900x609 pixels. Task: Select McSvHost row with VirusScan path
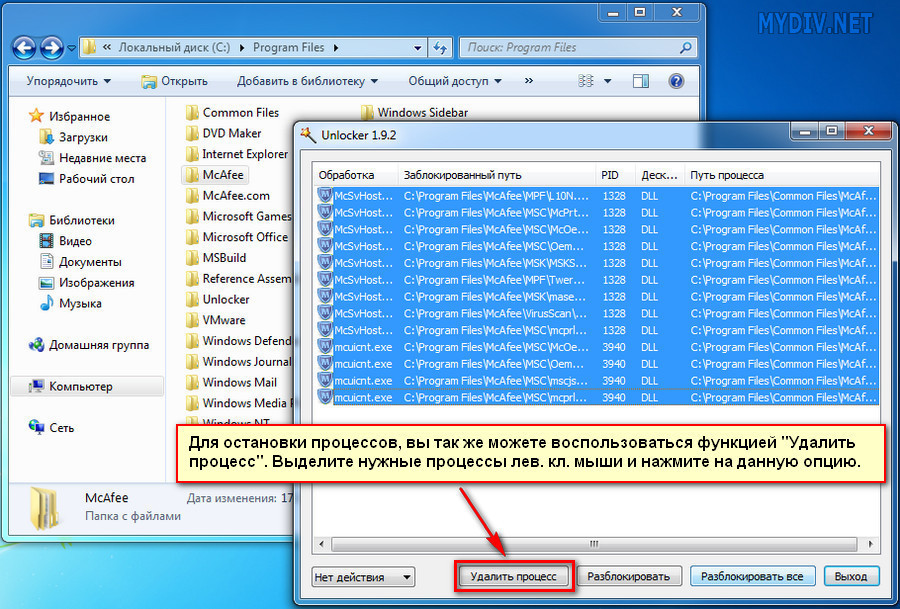point(597,313)
